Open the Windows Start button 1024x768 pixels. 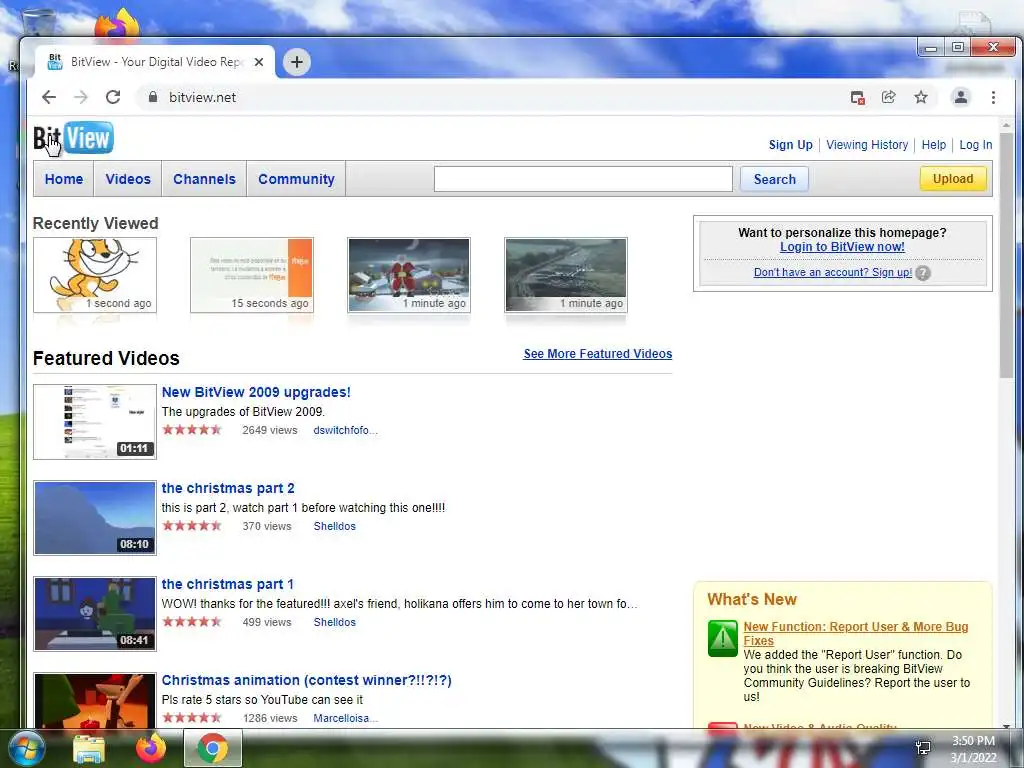tap(27, 748)
